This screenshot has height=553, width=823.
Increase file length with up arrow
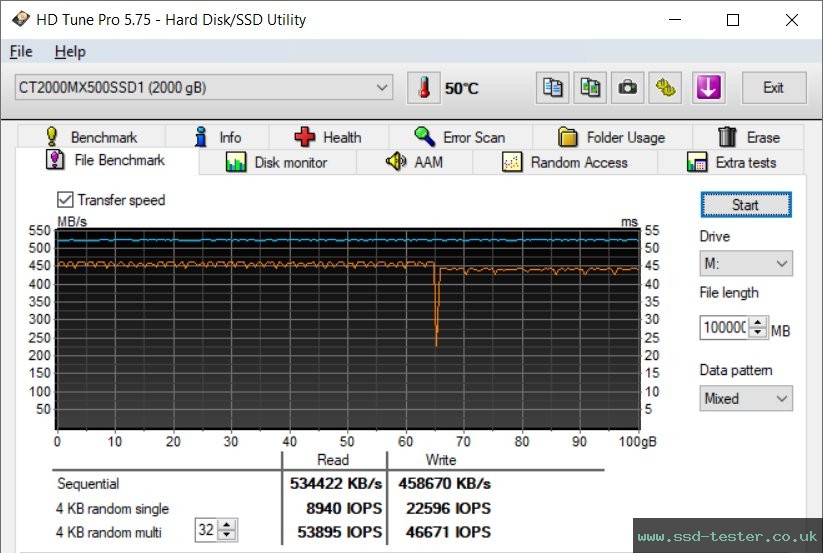tap(757, 322)
